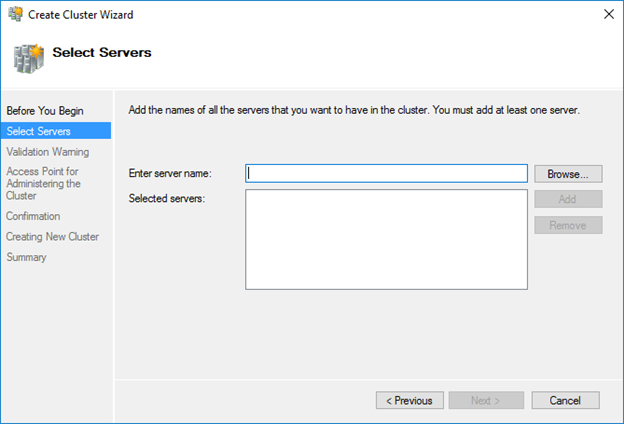This screenshot has width=624, height=424.
Task: Focus the Enter server name field
Action: click(x=386, y=174)
